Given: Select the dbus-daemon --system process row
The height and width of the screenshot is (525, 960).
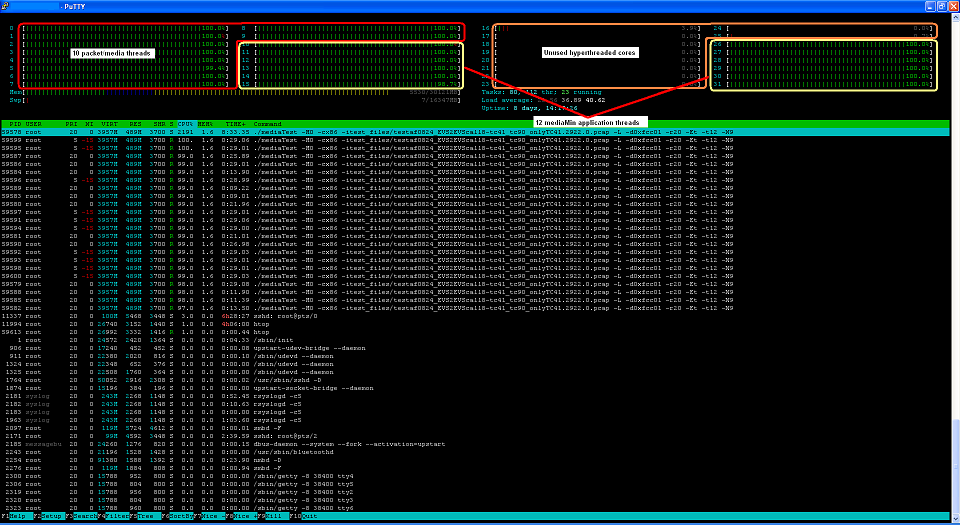Looking at the screenshot, I should click(x=475, y=444).
